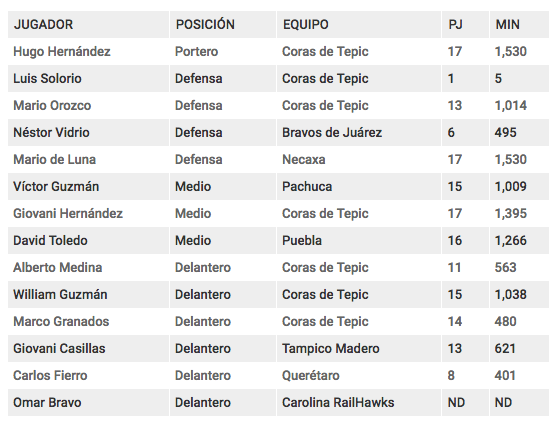Select Carlos Fierro player name
This screenshot has width=555, height=422.
coord(50,376)
